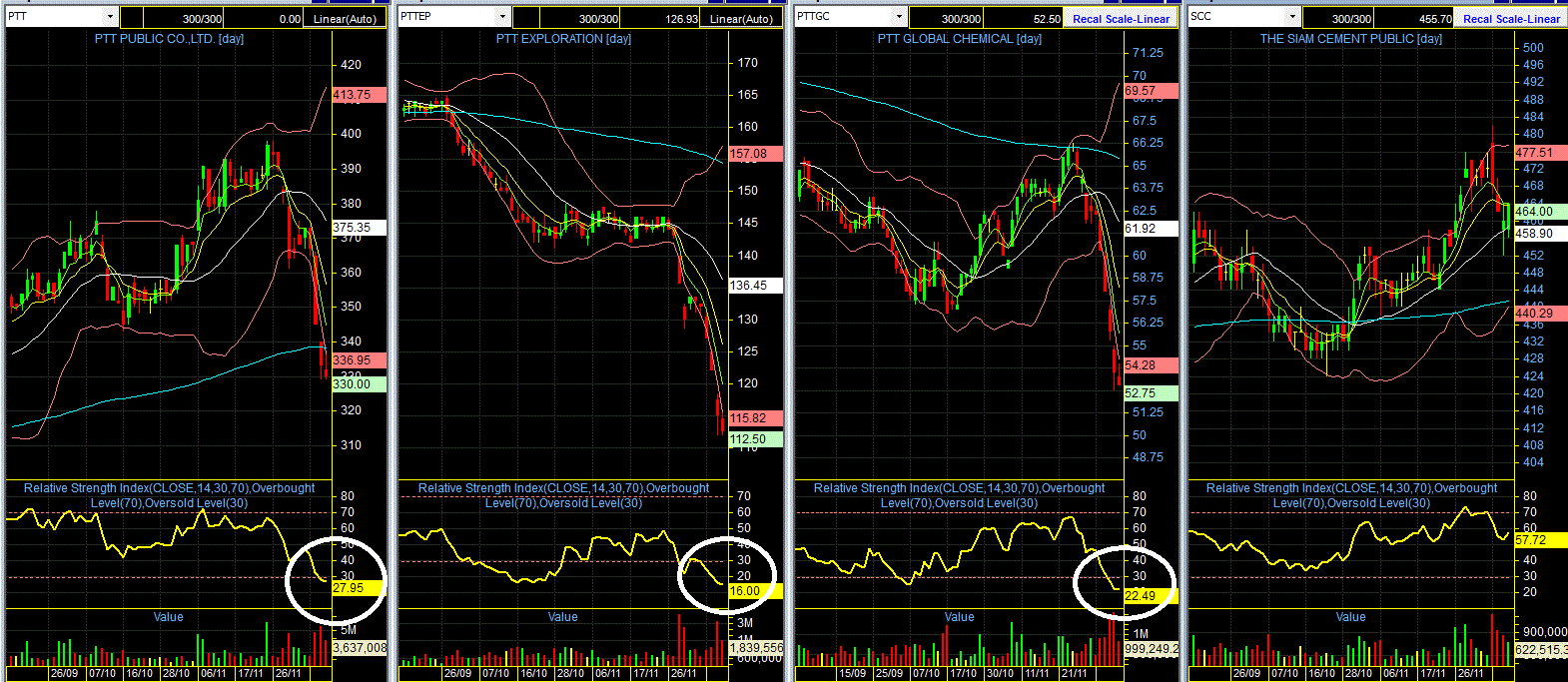This screenshot has height=682, width=1568.
Task: Click the 126.93 value field in PTTEP header
Action: (661, 19)
